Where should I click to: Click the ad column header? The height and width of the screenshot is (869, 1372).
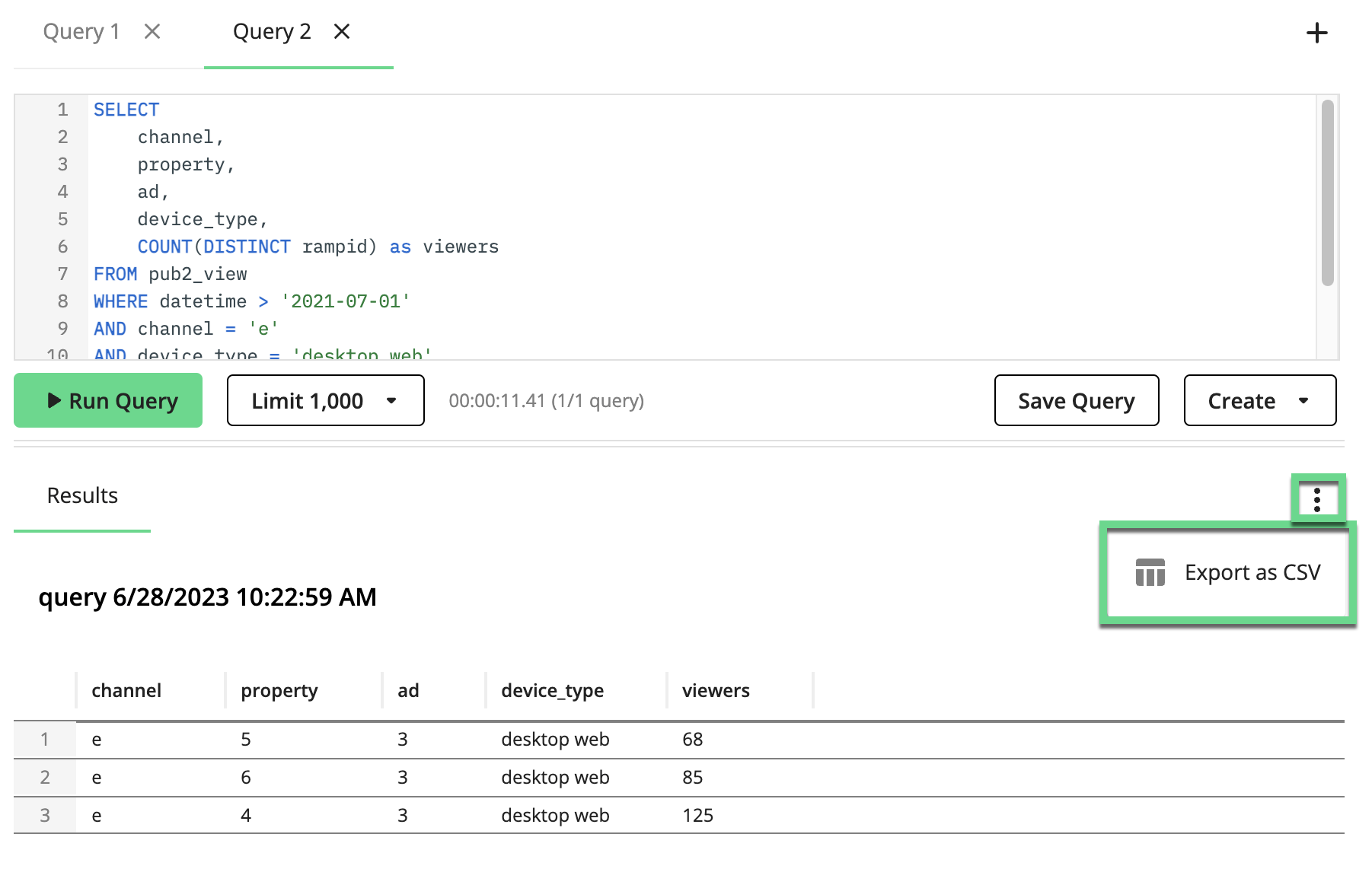tap(408, 690)
